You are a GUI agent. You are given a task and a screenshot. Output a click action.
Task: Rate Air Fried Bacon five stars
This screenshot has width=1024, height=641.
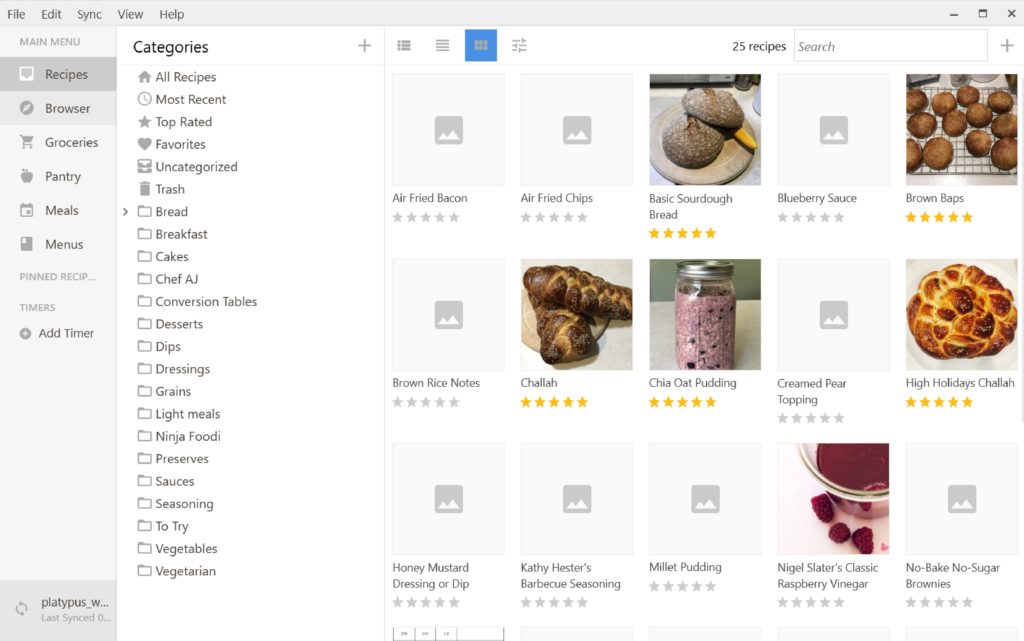tap(454, 217)
